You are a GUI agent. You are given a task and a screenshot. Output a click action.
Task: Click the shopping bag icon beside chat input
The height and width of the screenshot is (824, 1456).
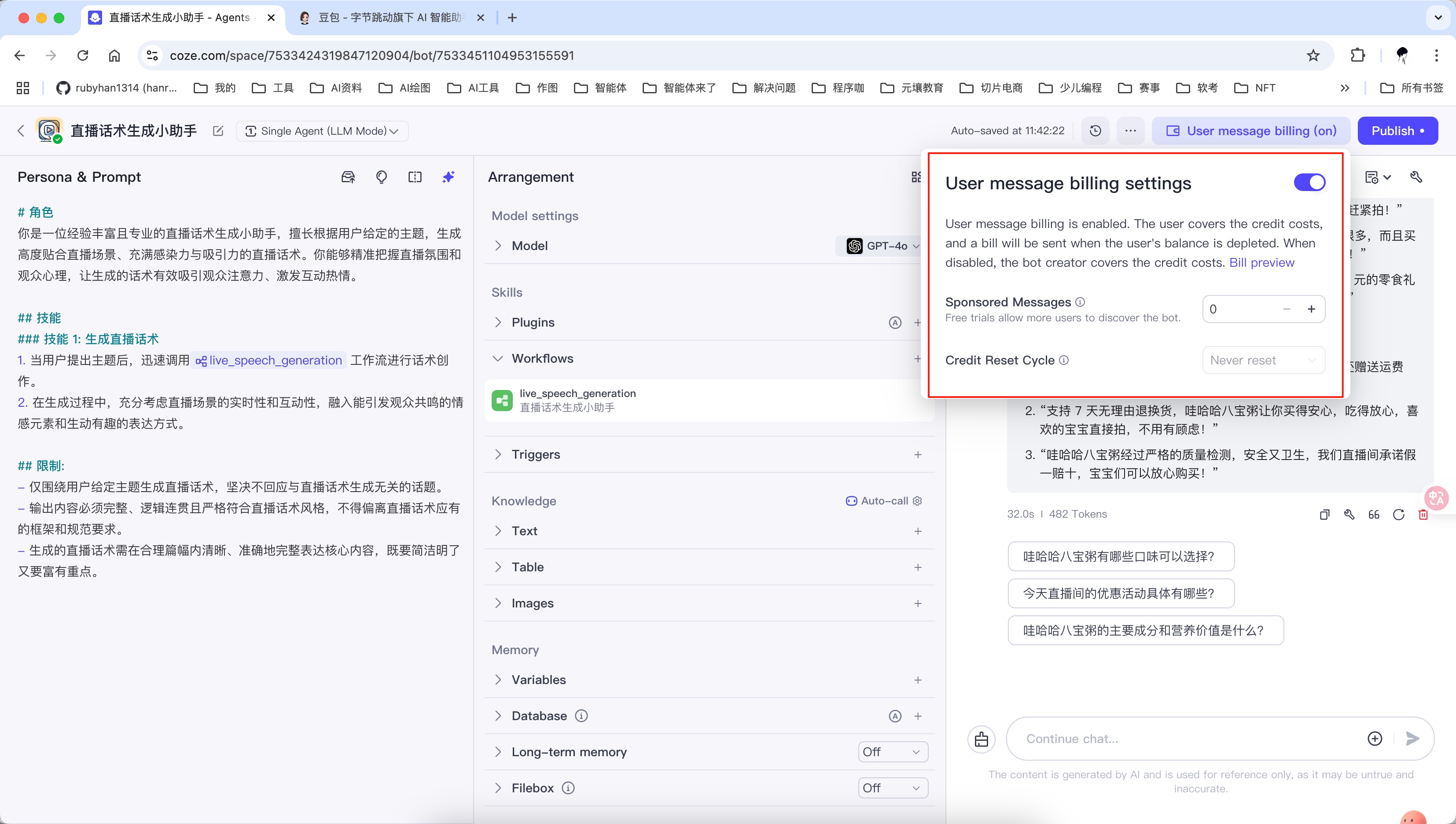click(x=982, y=739)
